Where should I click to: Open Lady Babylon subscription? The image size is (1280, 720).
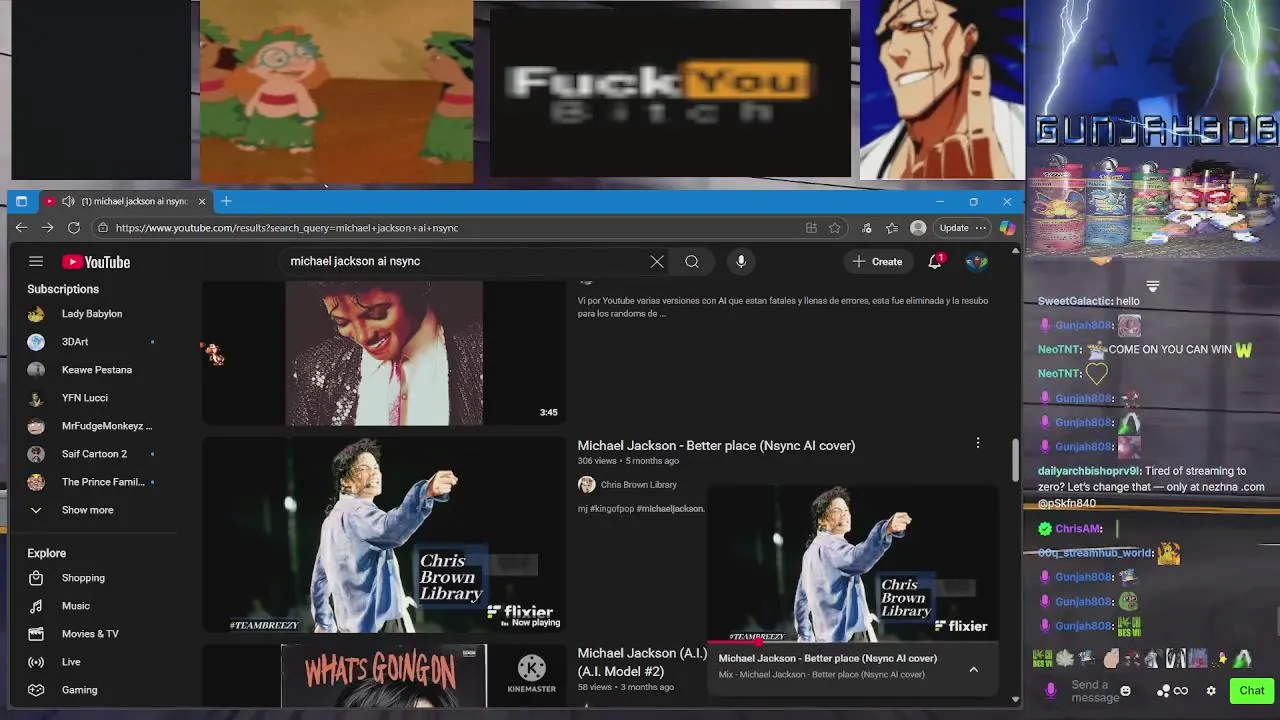pyautogui.click(x=92, y=314)
